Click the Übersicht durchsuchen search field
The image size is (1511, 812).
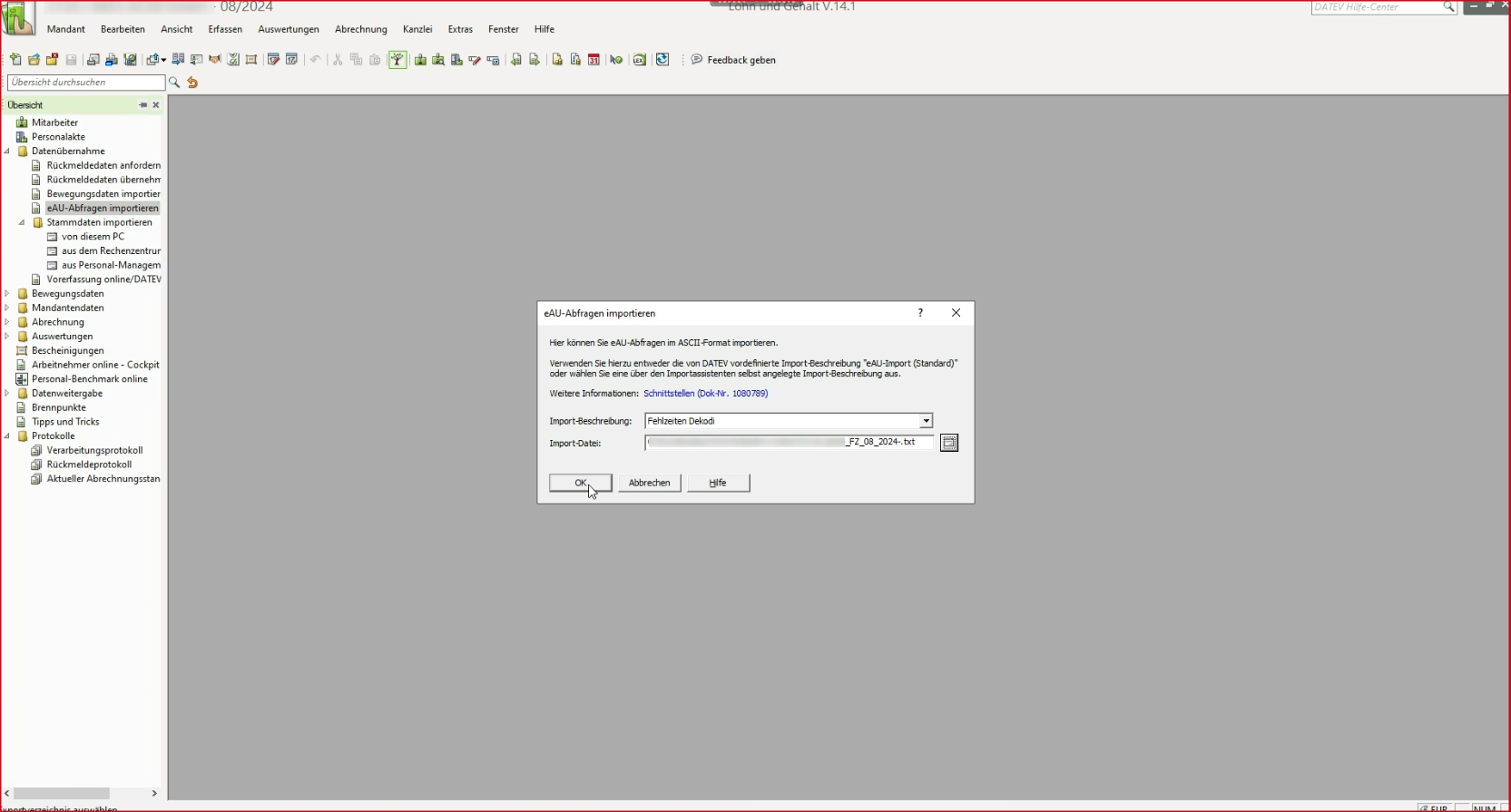point(85,83)
